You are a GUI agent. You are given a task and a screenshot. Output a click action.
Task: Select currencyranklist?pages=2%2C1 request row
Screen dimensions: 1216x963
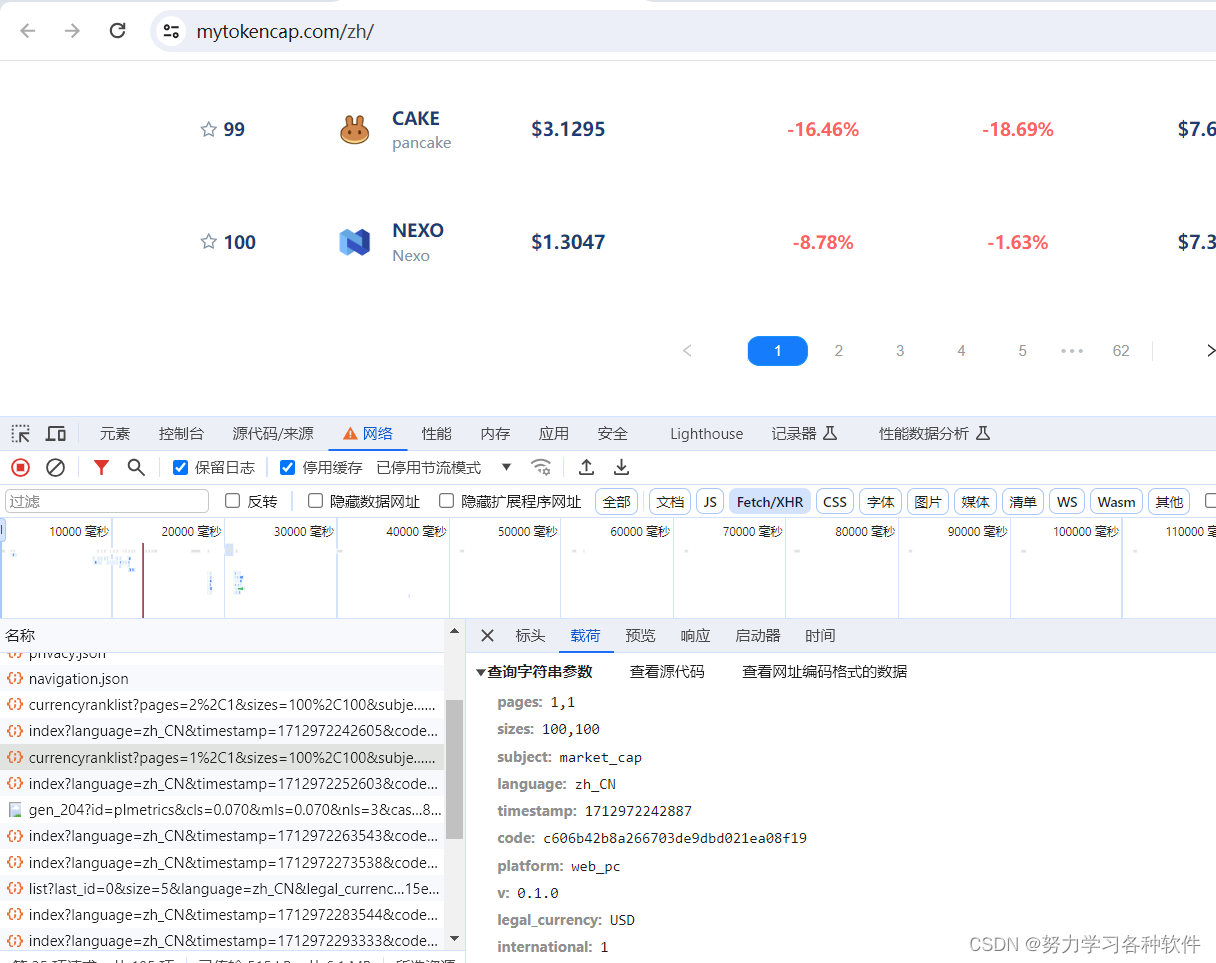click(x=222, y=705)
